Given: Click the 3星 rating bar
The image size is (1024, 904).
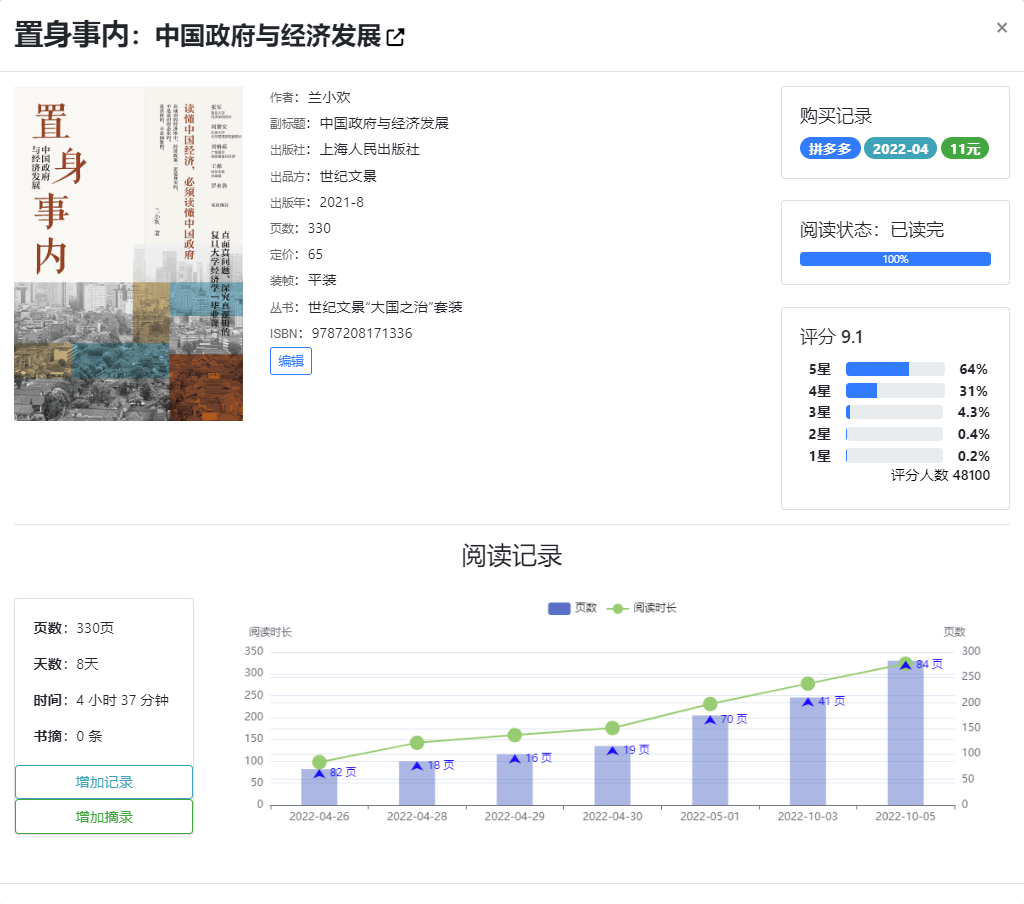Looking at the screenshot, I should pos(895,412).
